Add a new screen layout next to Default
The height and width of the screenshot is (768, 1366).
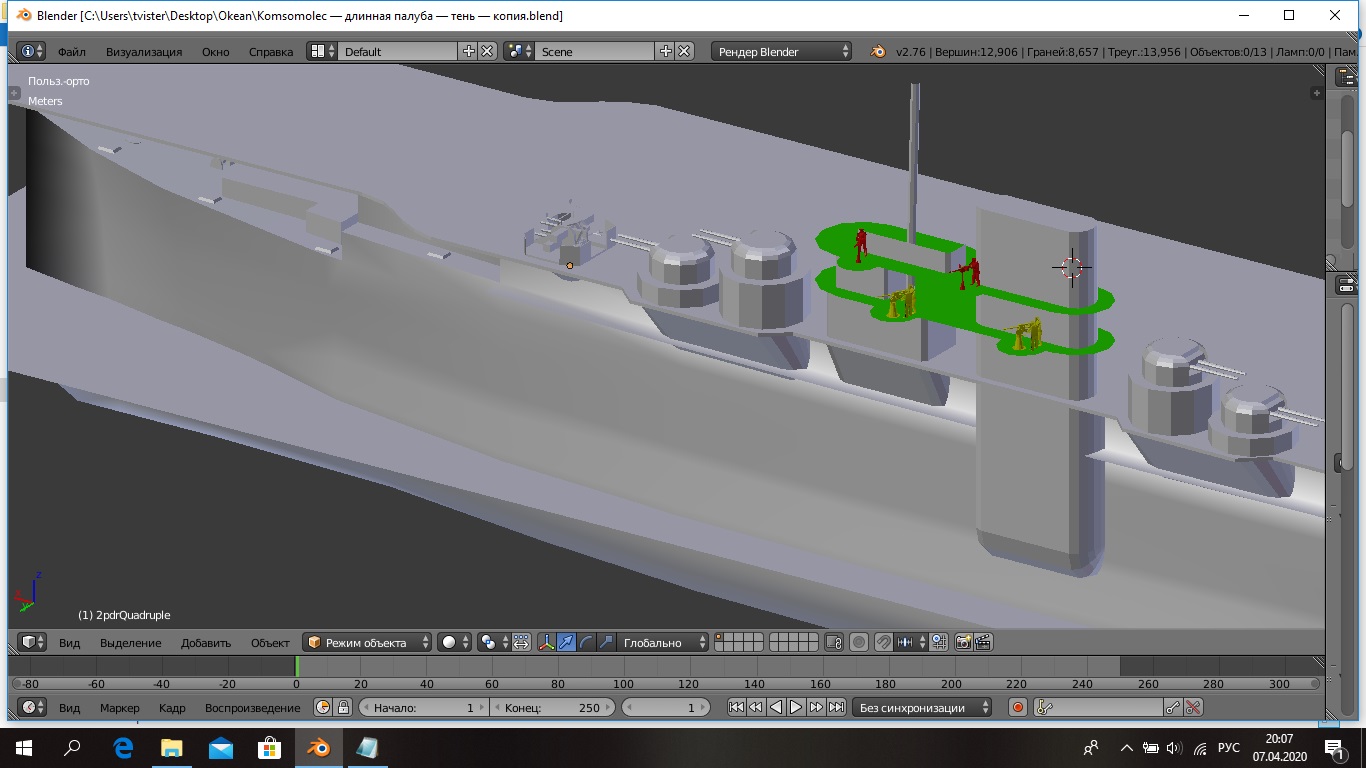click(469, 51)
